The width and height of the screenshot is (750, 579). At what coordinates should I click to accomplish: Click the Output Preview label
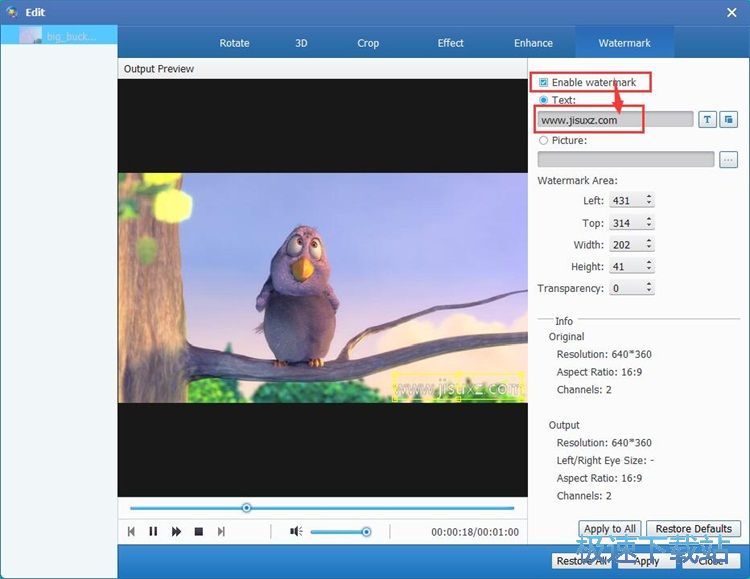(x=159, y=69)
